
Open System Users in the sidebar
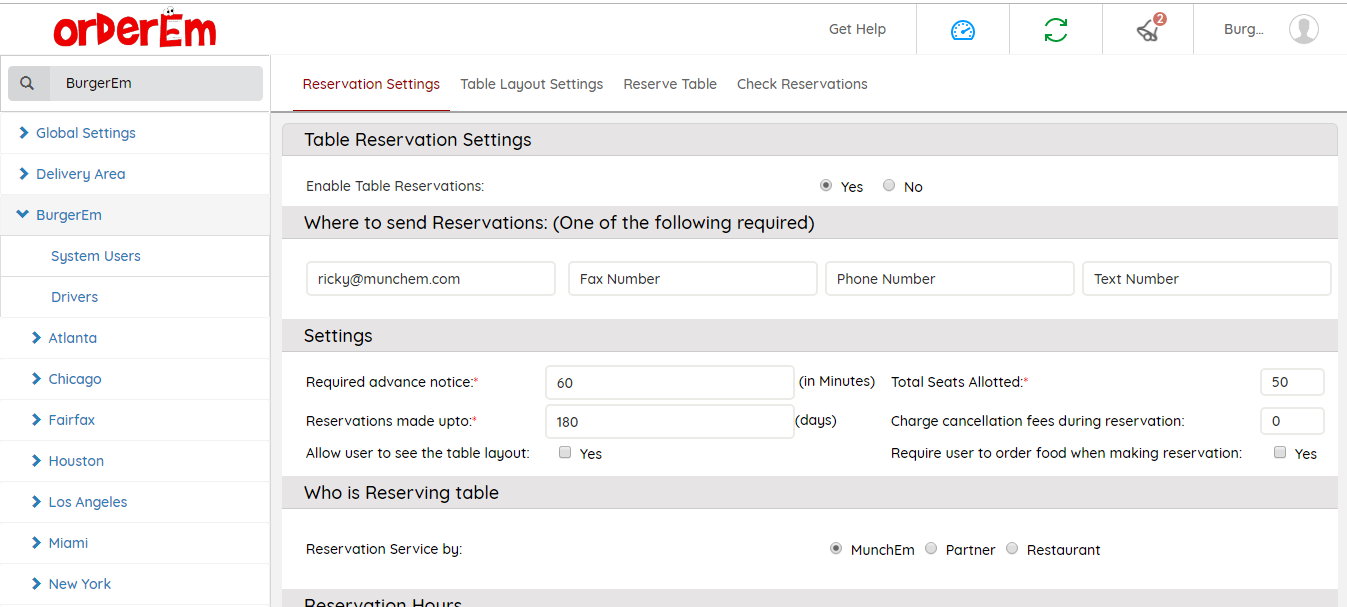click(96, 256)
